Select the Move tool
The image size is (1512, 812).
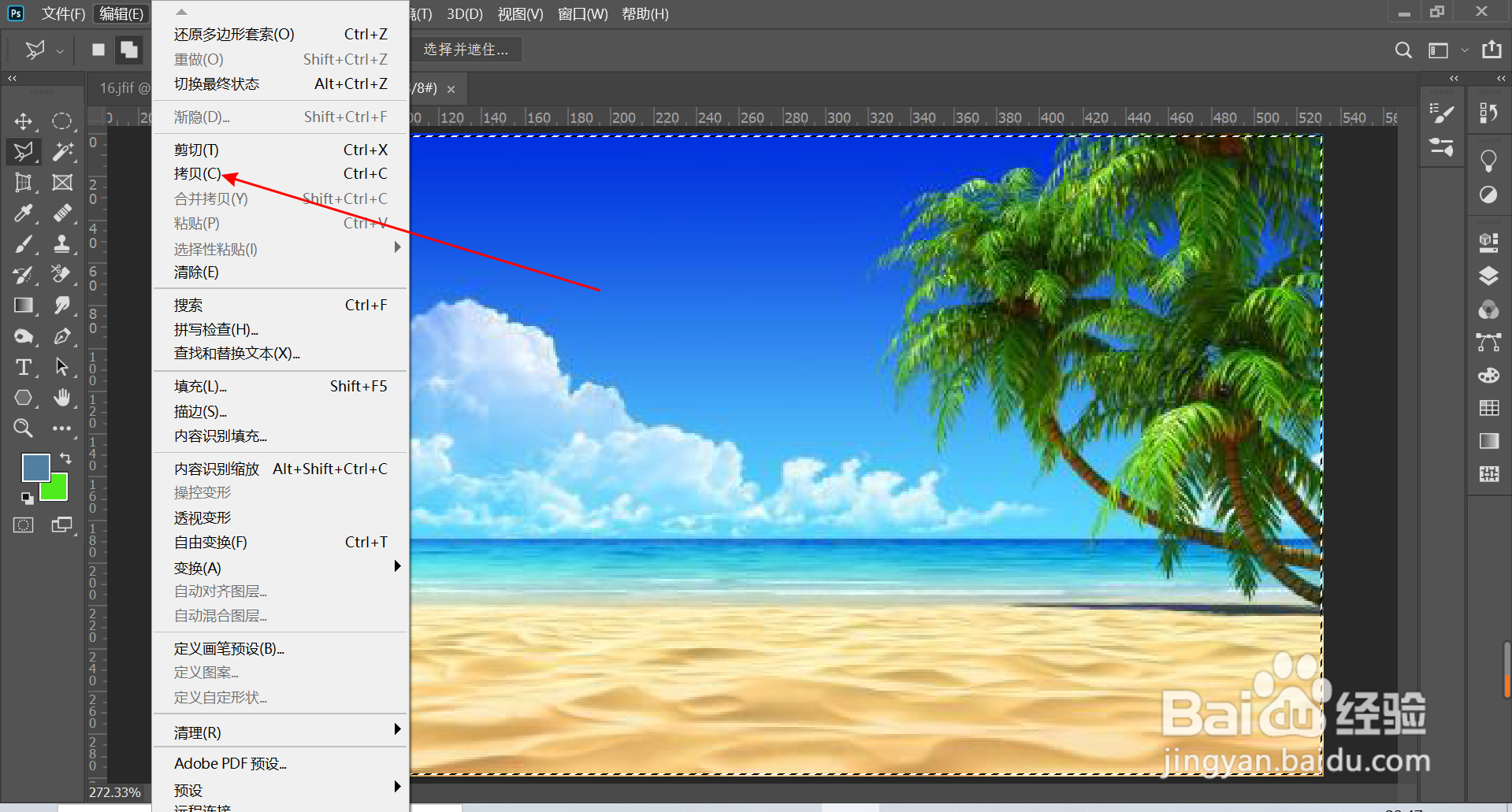click(x=24, y=121)
